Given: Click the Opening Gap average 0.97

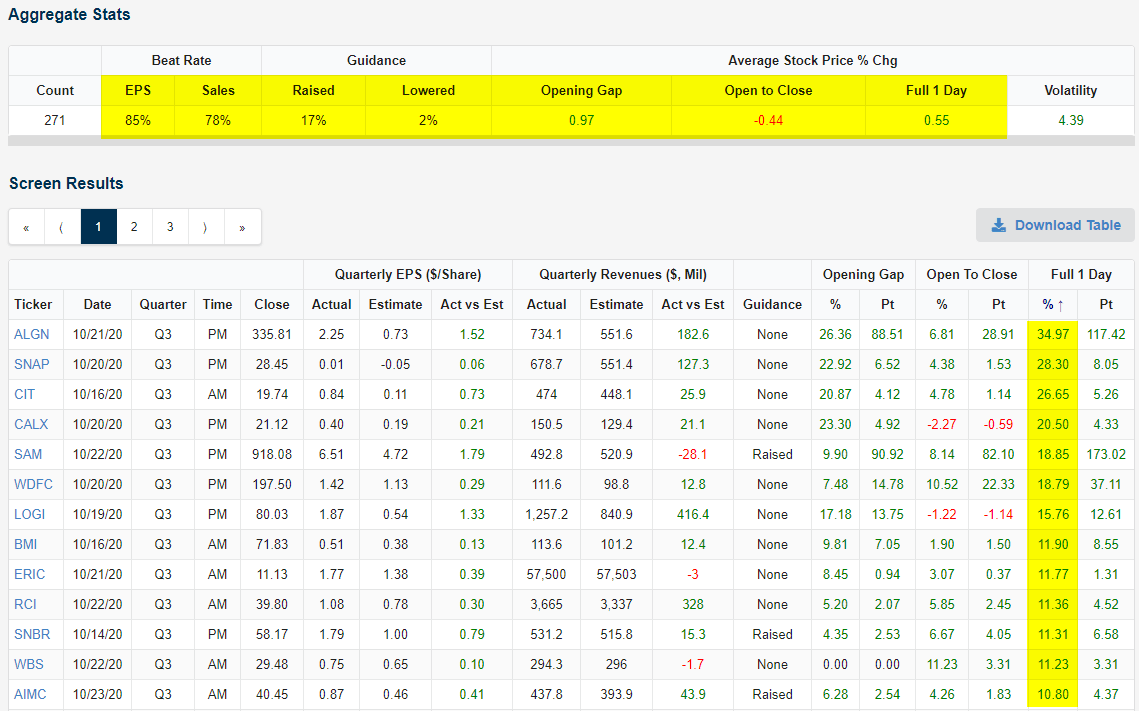Looking at the screenshot, I should [x=581, y=121].
